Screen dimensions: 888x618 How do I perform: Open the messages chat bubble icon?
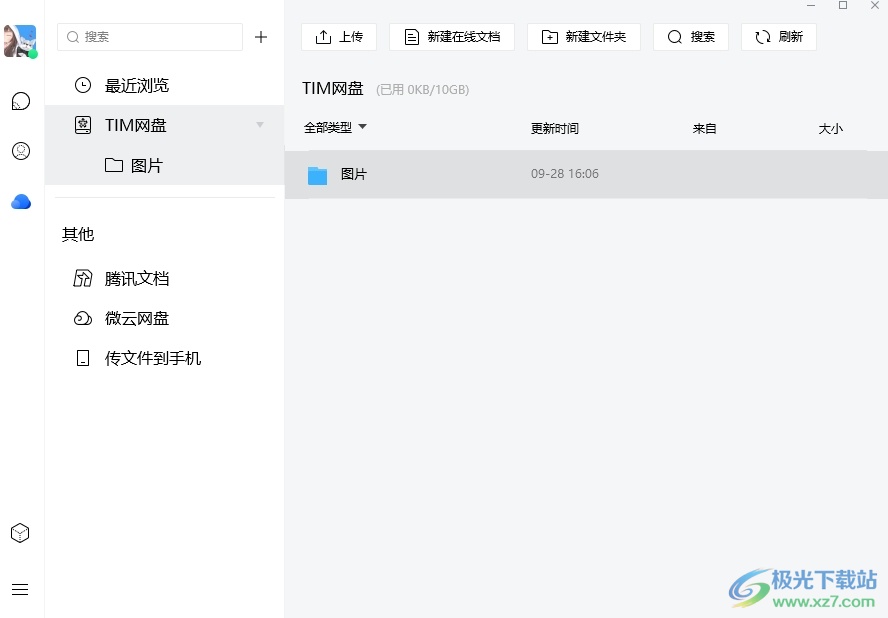[x=21, y=101]
